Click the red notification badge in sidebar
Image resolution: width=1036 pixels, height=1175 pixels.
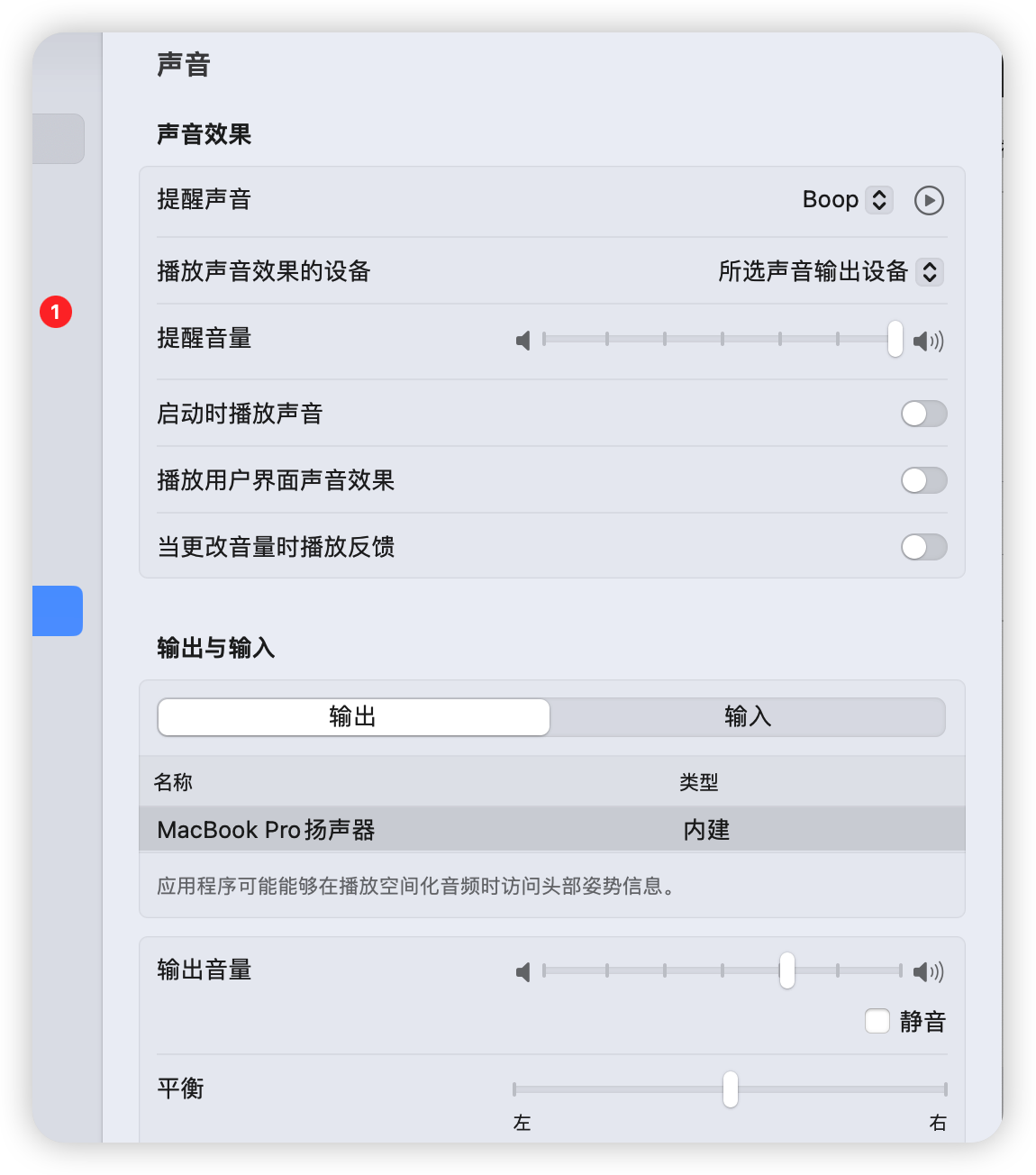pyautogui.click(x=56, y=312)
